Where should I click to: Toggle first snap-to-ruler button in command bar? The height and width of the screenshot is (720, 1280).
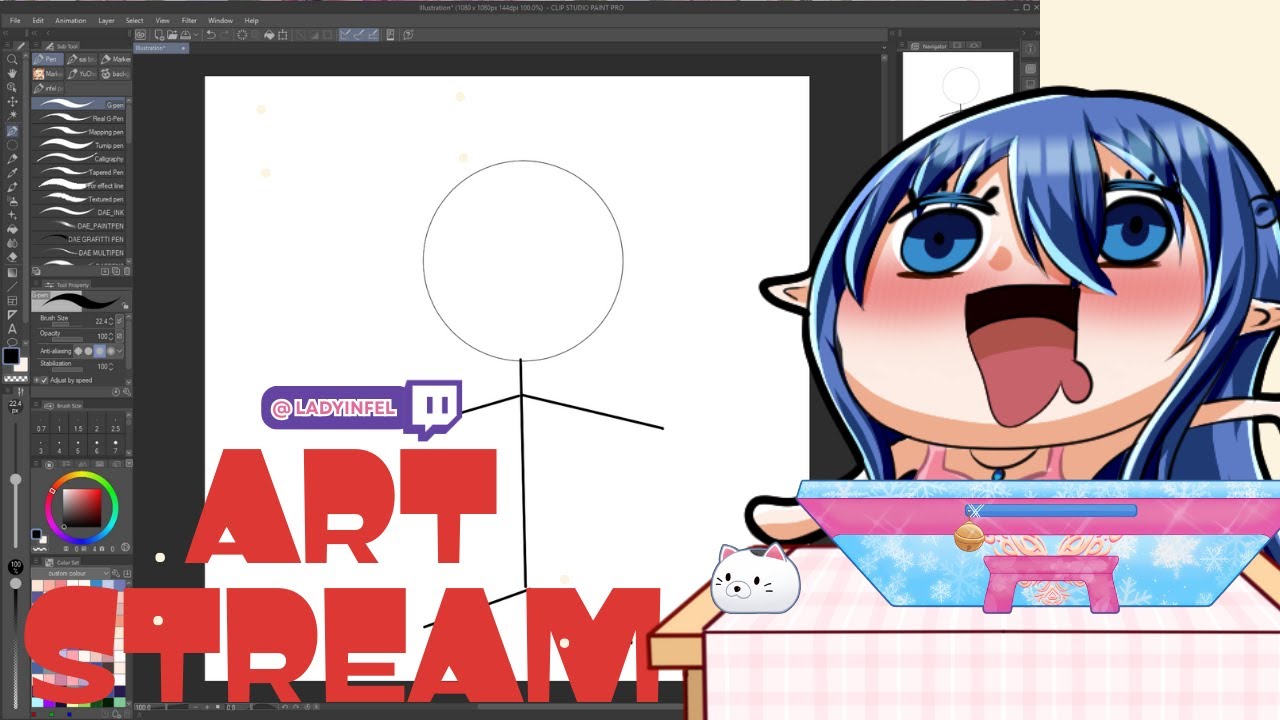(x=345, y=35)
